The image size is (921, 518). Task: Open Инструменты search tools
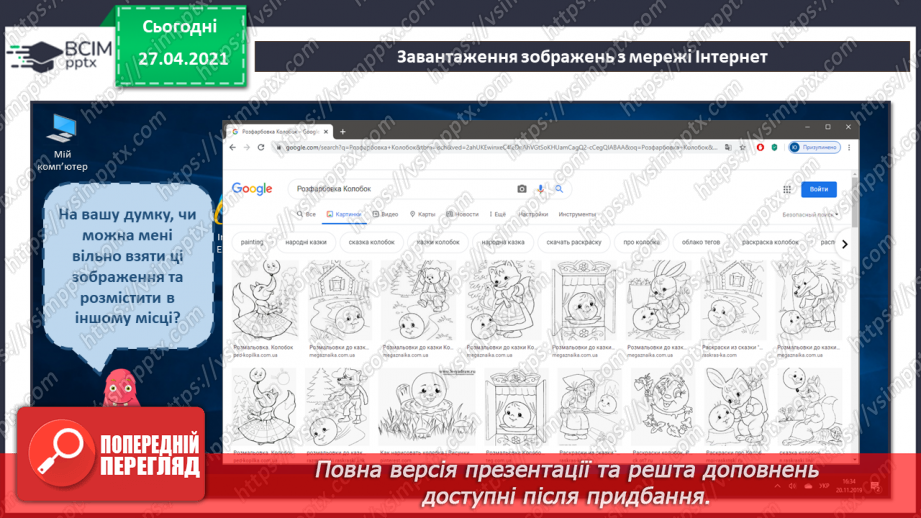tap(577, 214)
